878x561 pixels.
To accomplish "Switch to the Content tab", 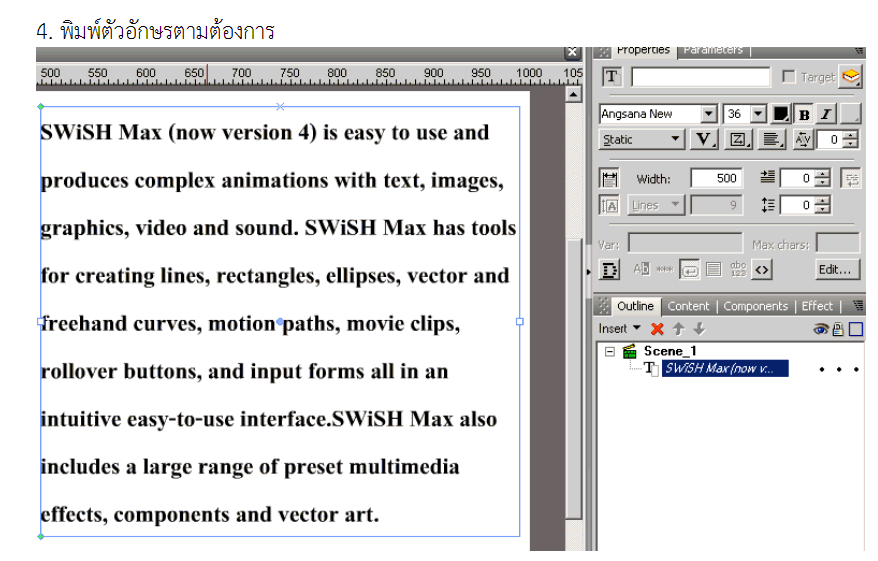I will pyautogui.click(x=688, y=306).
